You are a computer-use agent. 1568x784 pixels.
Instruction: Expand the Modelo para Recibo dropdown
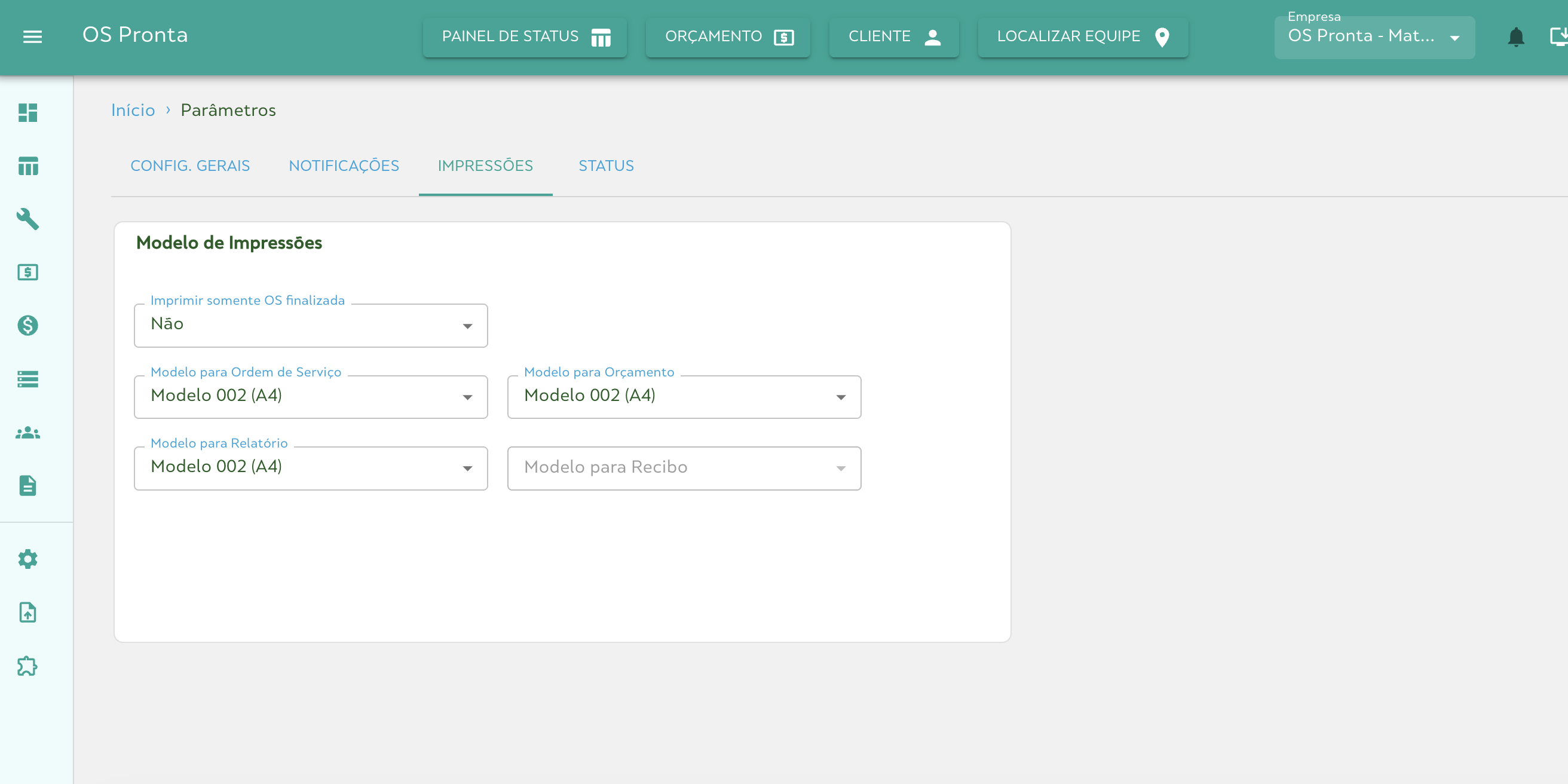(x=684, y=468)
